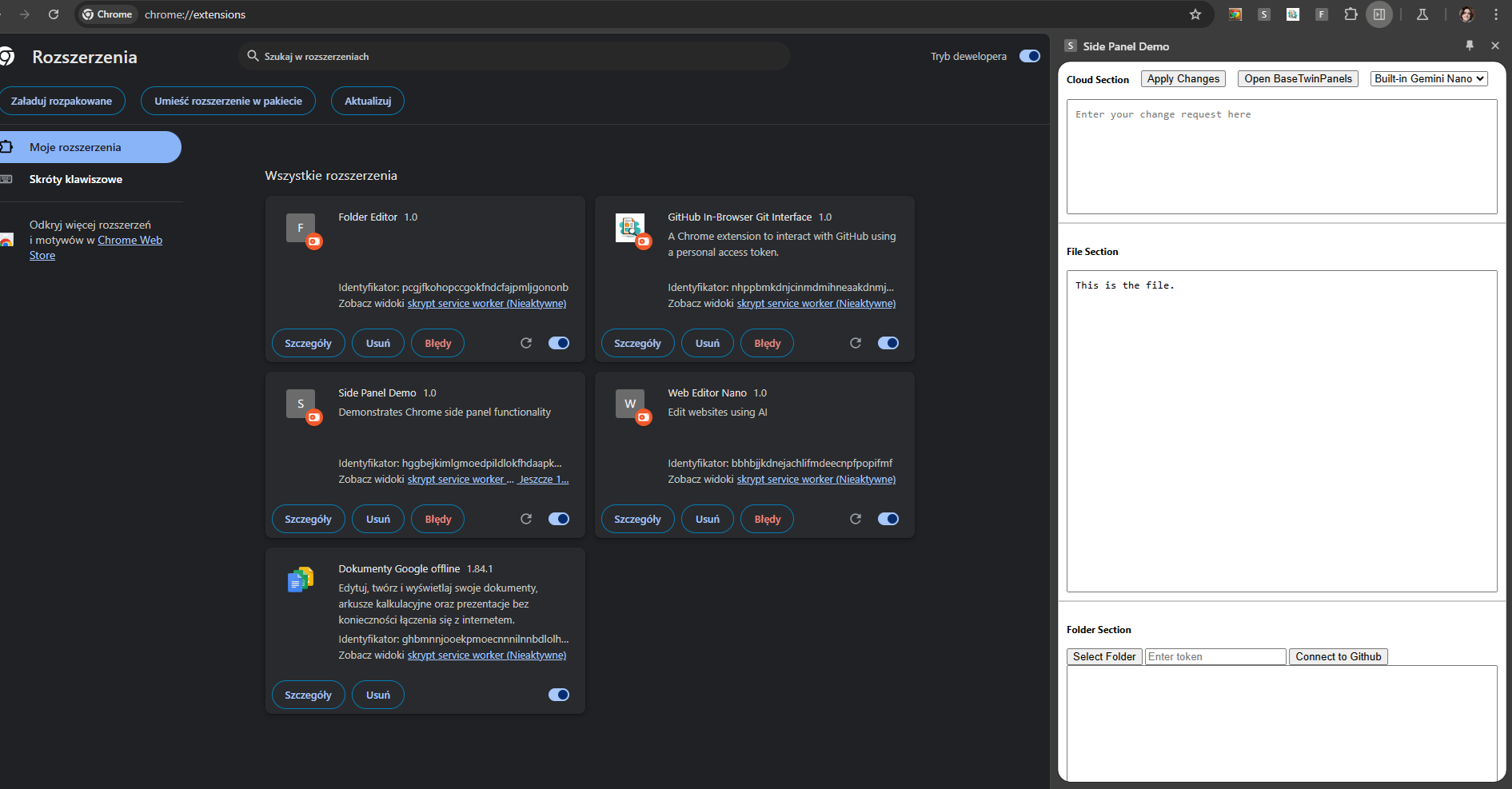Toggle Tryb dewelopera switch
Image resolution: width=1512 pixels, height=789 pixels.
(1030, 56)
